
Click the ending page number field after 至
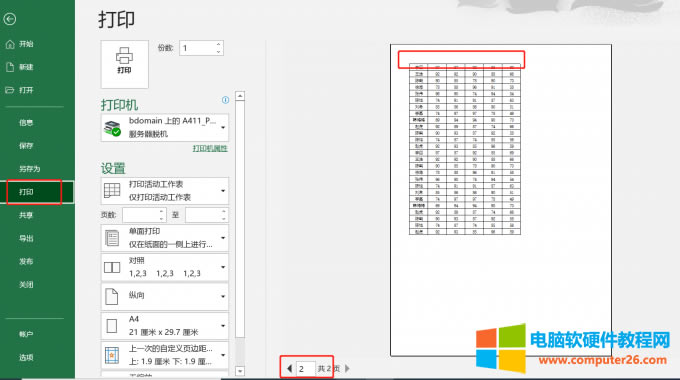point(203,215)
